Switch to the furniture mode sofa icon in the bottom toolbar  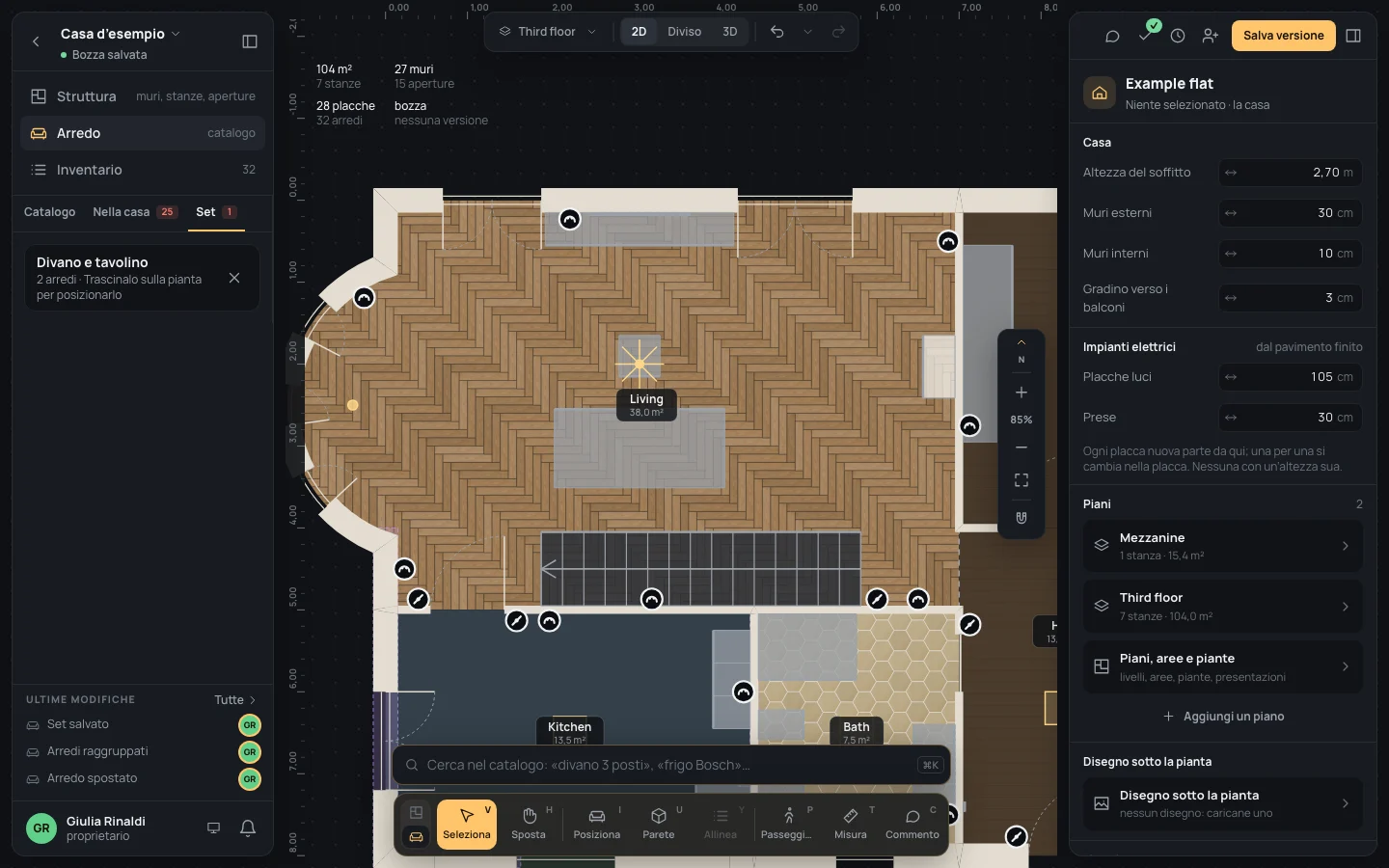pyautogui.click(x=417, y=836)
